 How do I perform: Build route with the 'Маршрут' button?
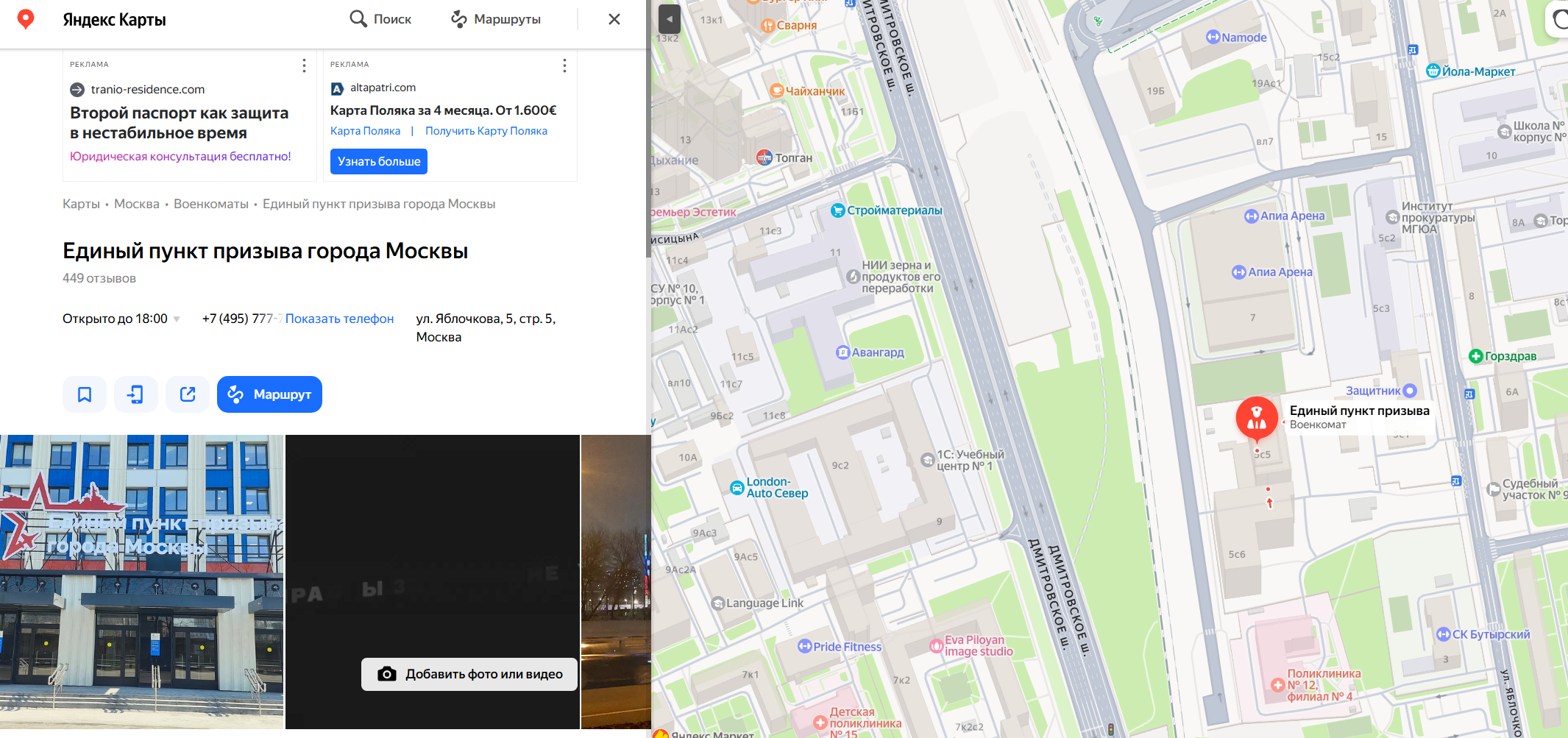(269, 394)
